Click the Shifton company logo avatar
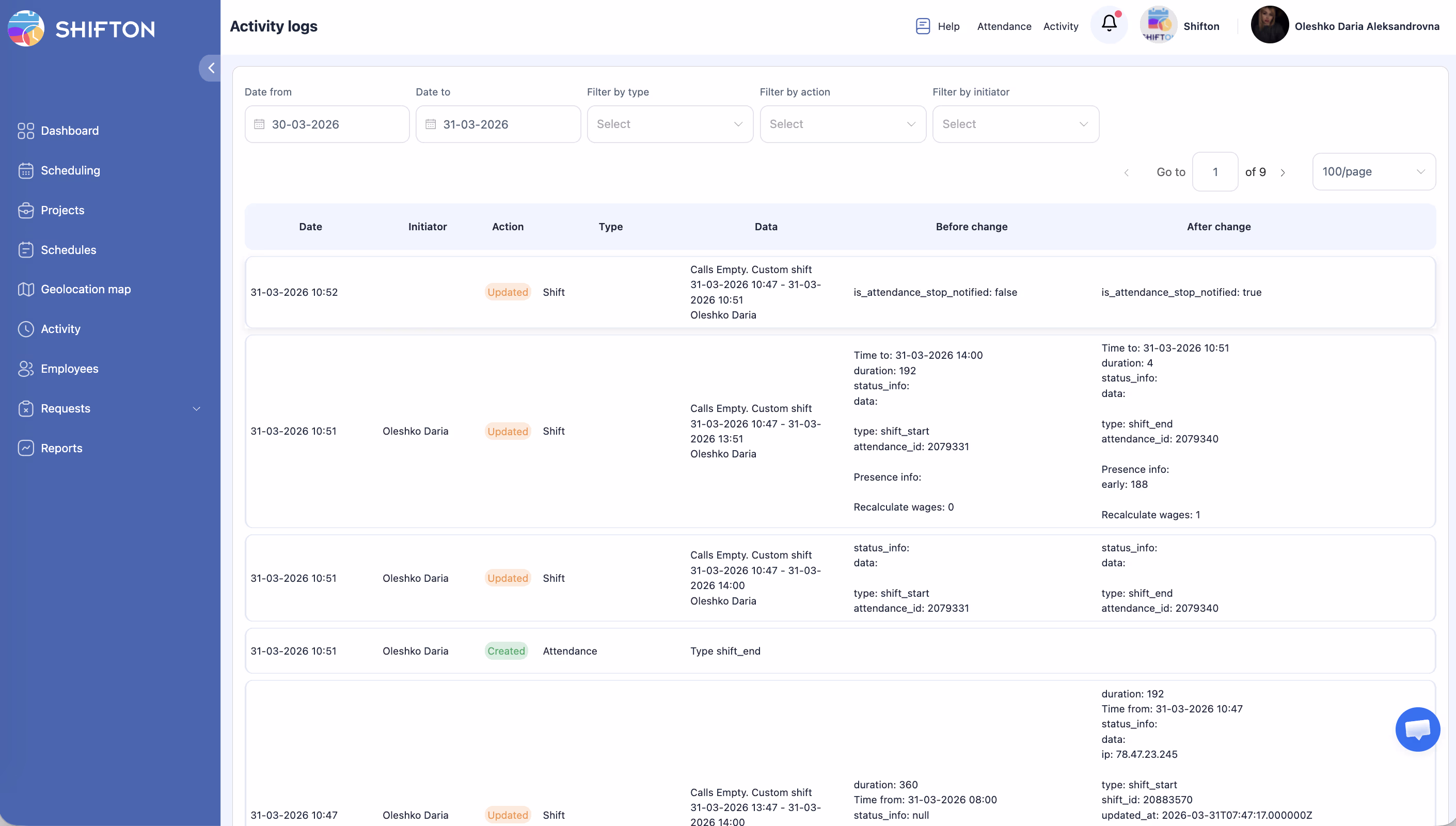This screenshot has height=826, width=1456. [x=1158, y=25]
